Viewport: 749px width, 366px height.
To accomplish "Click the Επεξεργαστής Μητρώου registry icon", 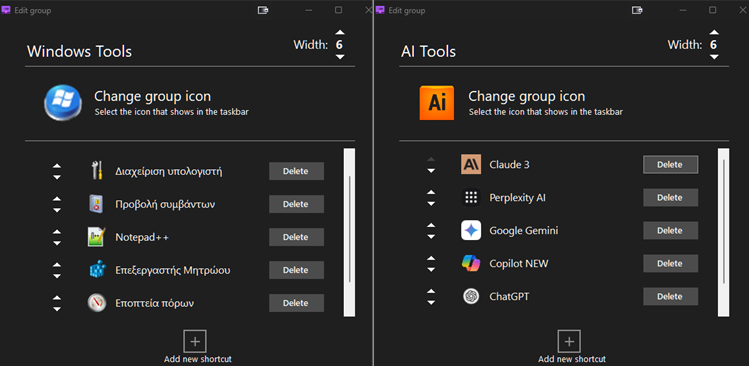I will click(96, 270).
